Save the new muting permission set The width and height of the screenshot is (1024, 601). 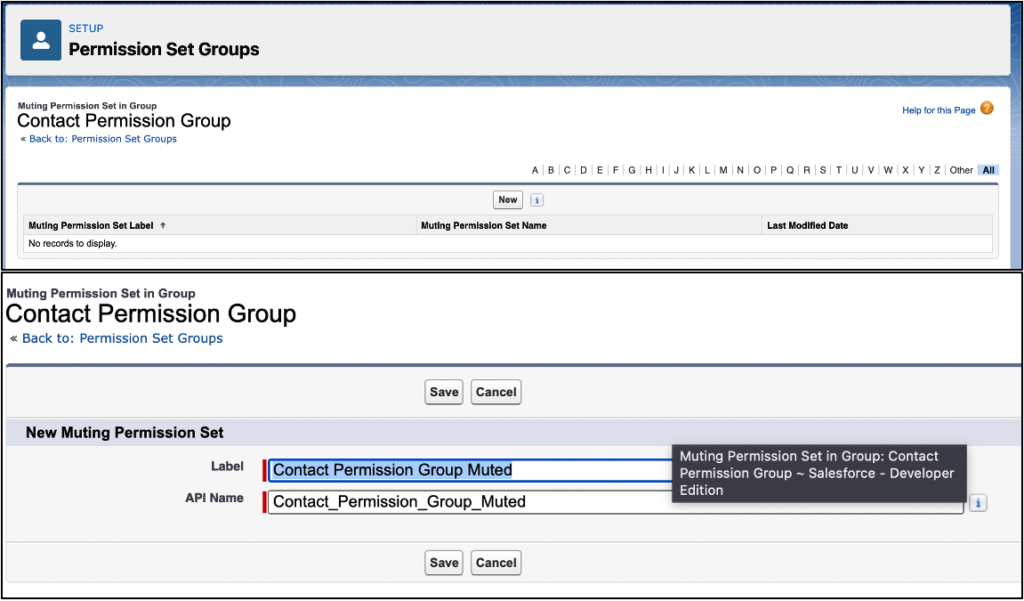(443, 392)
